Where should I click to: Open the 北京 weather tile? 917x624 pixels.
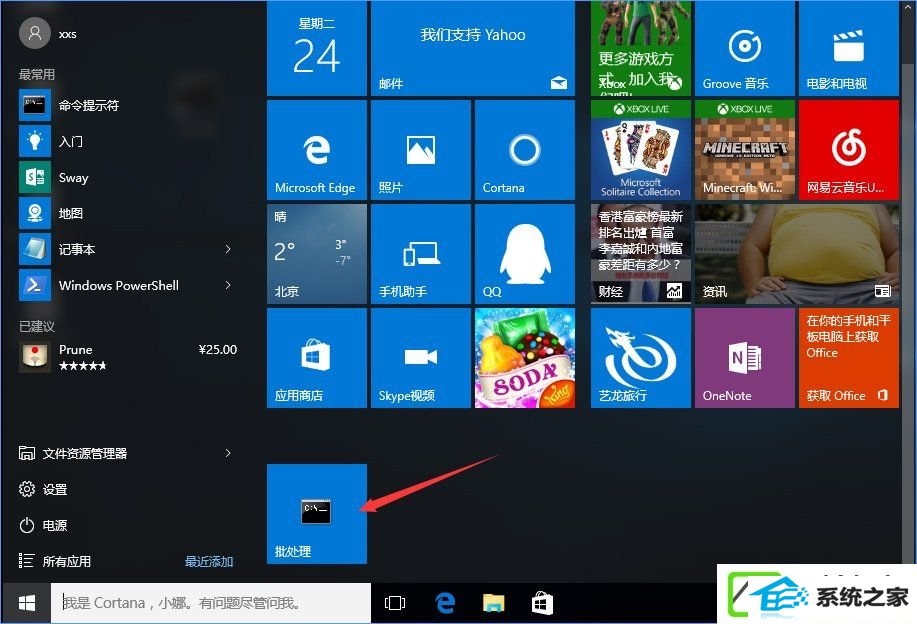(x=316, y=254)
